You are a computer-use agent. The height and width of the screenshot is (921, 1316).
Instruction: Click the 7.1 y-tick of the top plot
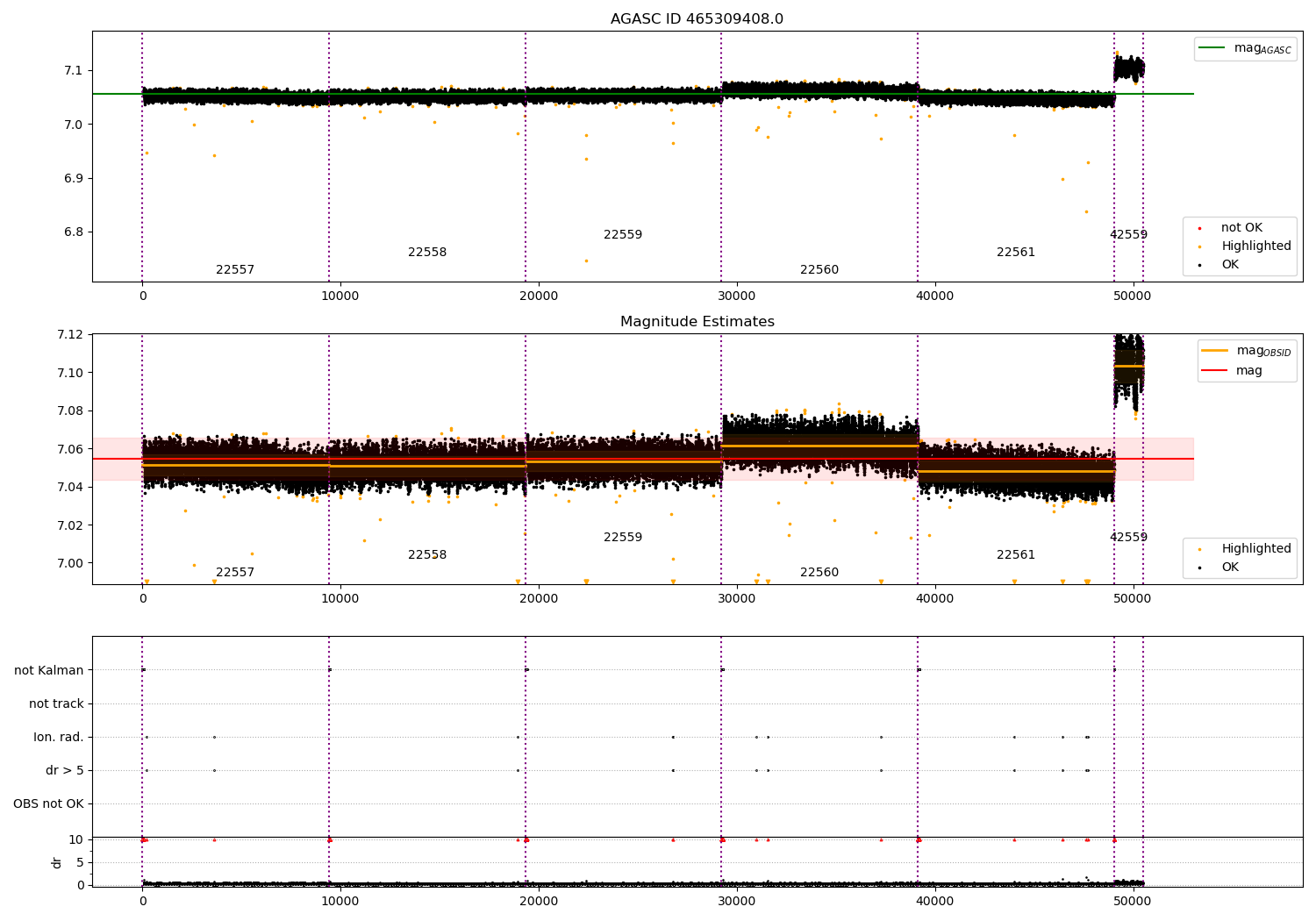(x=72, y=71)
